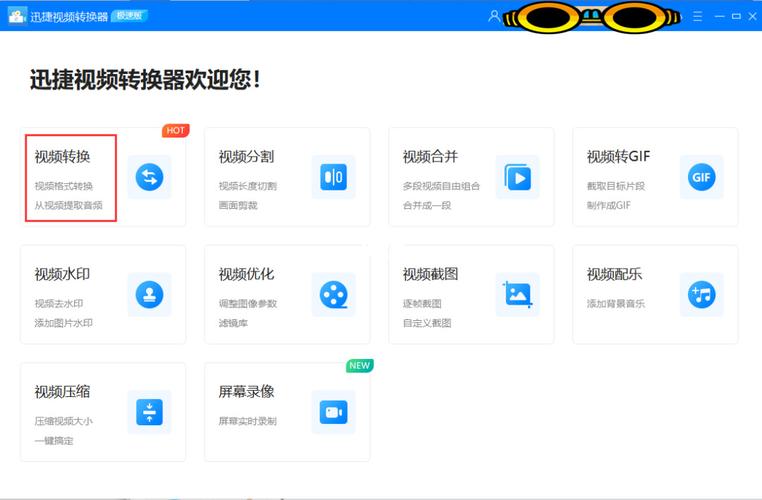
Task: Click the app logo in title bar
Action: 17,15
